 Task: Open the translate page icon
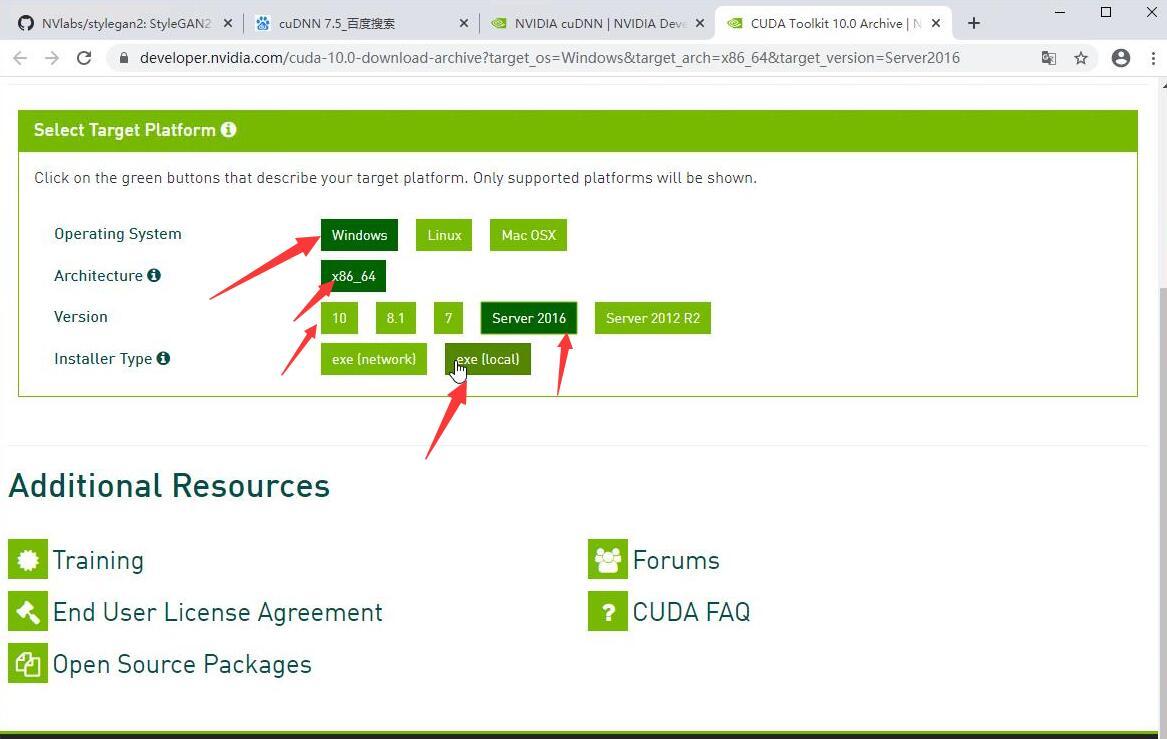click(1049, 58)
